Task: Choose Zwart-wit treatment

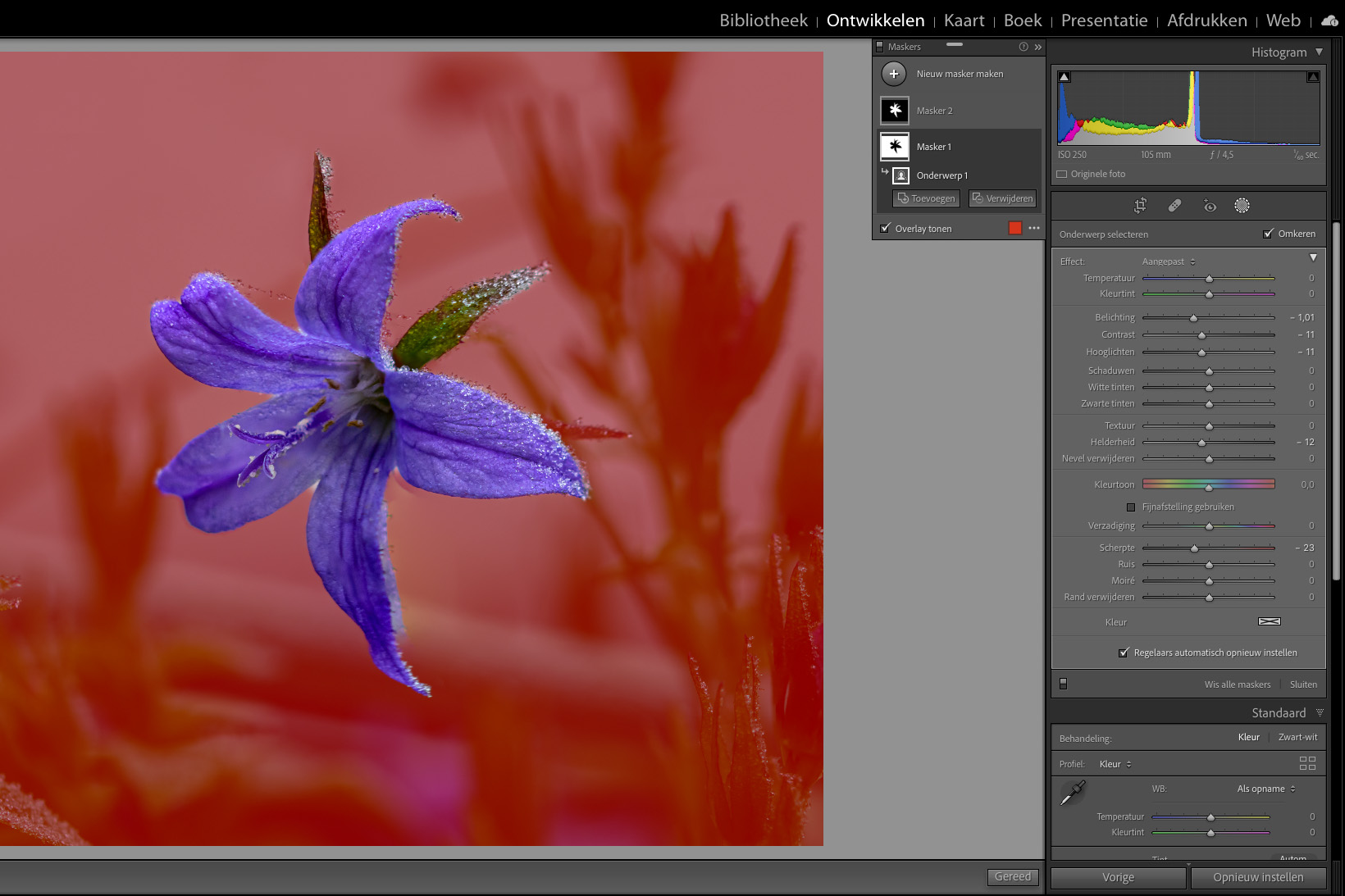Action: click(1297, 737)
